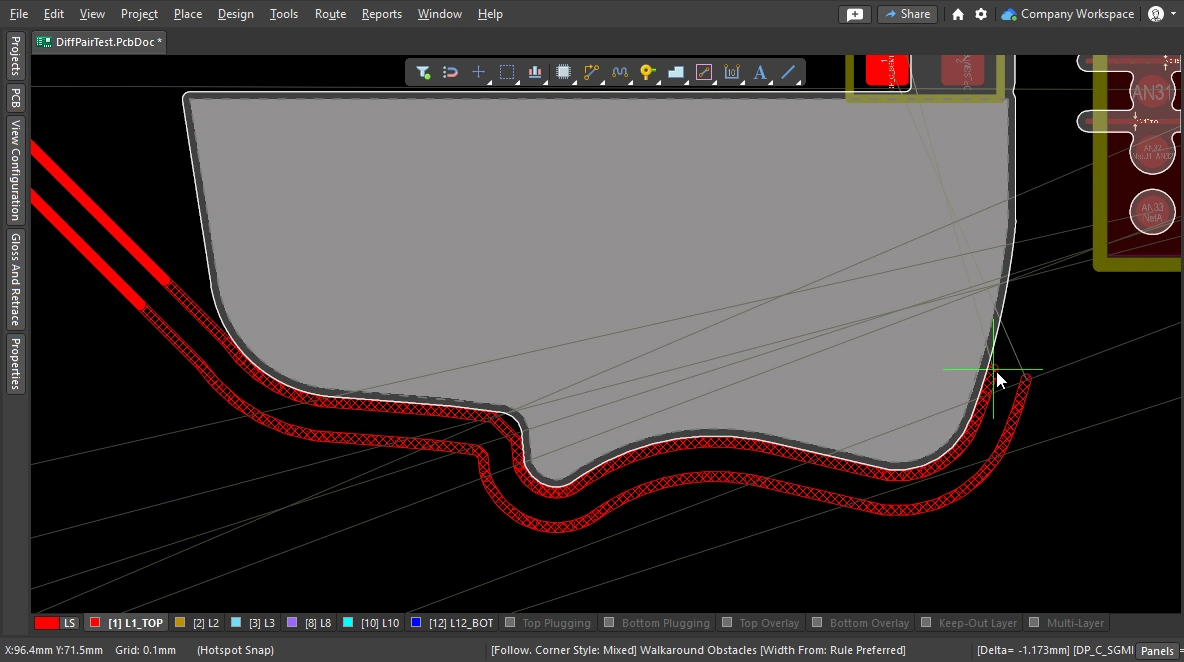
Task: Select the Place Component chip icon
Action: pos(563,72)
